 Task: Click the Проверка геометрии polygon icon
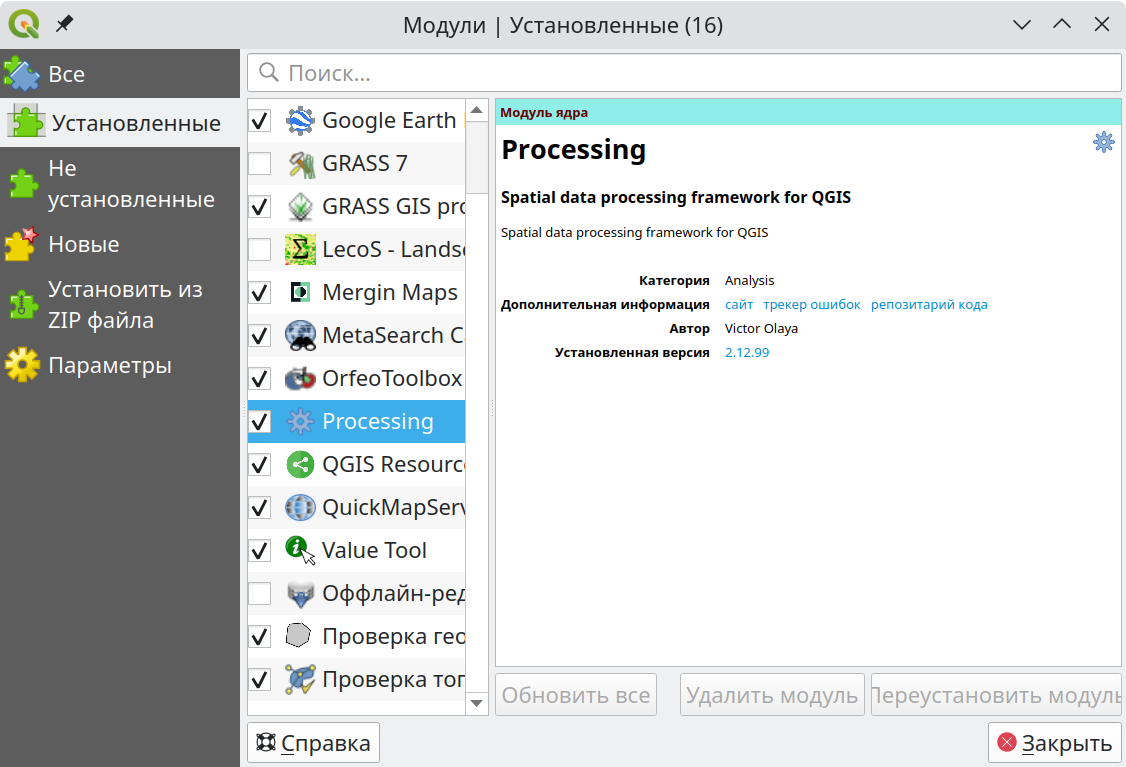[300, 636]
